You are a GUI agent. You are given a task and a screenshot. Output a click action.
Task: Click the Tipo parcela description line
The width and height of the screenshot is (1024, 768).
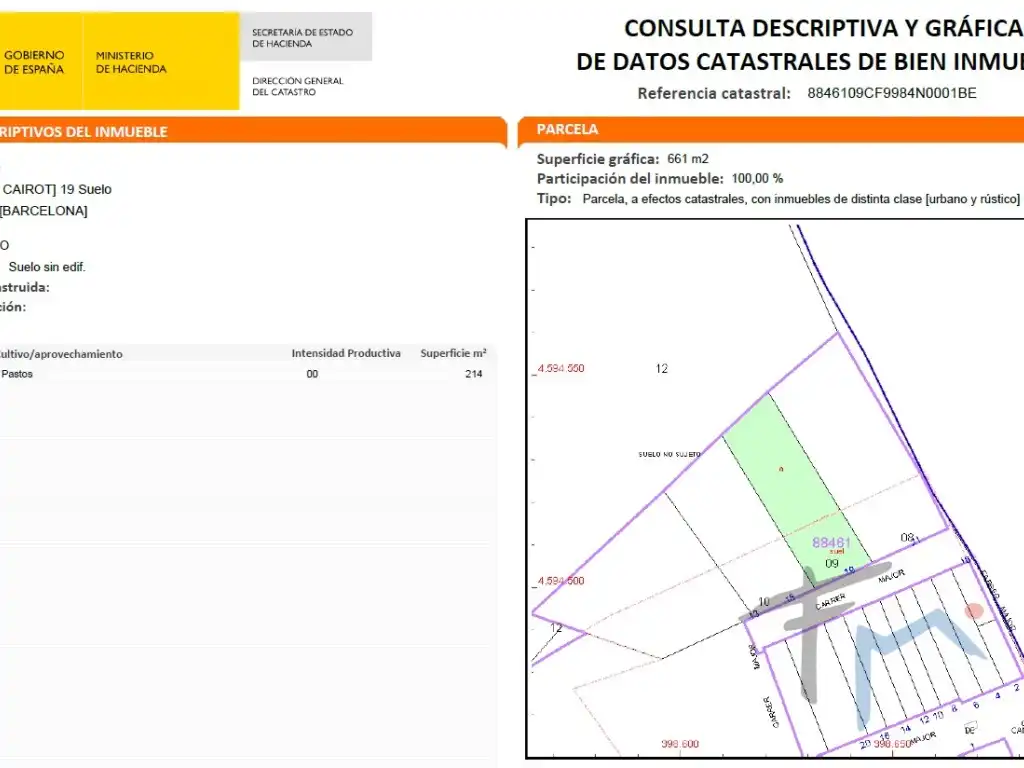(x=778, y=199)
